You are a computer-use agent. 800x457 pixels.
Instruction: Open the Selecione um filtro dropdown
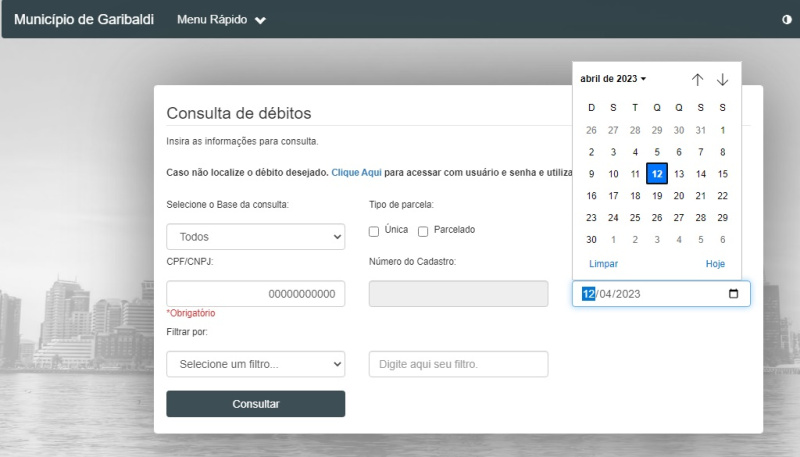pos(256,364)
